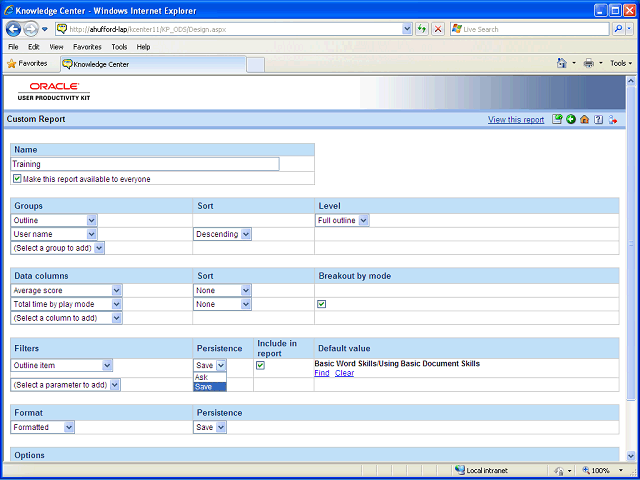Open the IE Home button dropdown arrow
Screen dimensions: 640x480
(x=574, y=63)
